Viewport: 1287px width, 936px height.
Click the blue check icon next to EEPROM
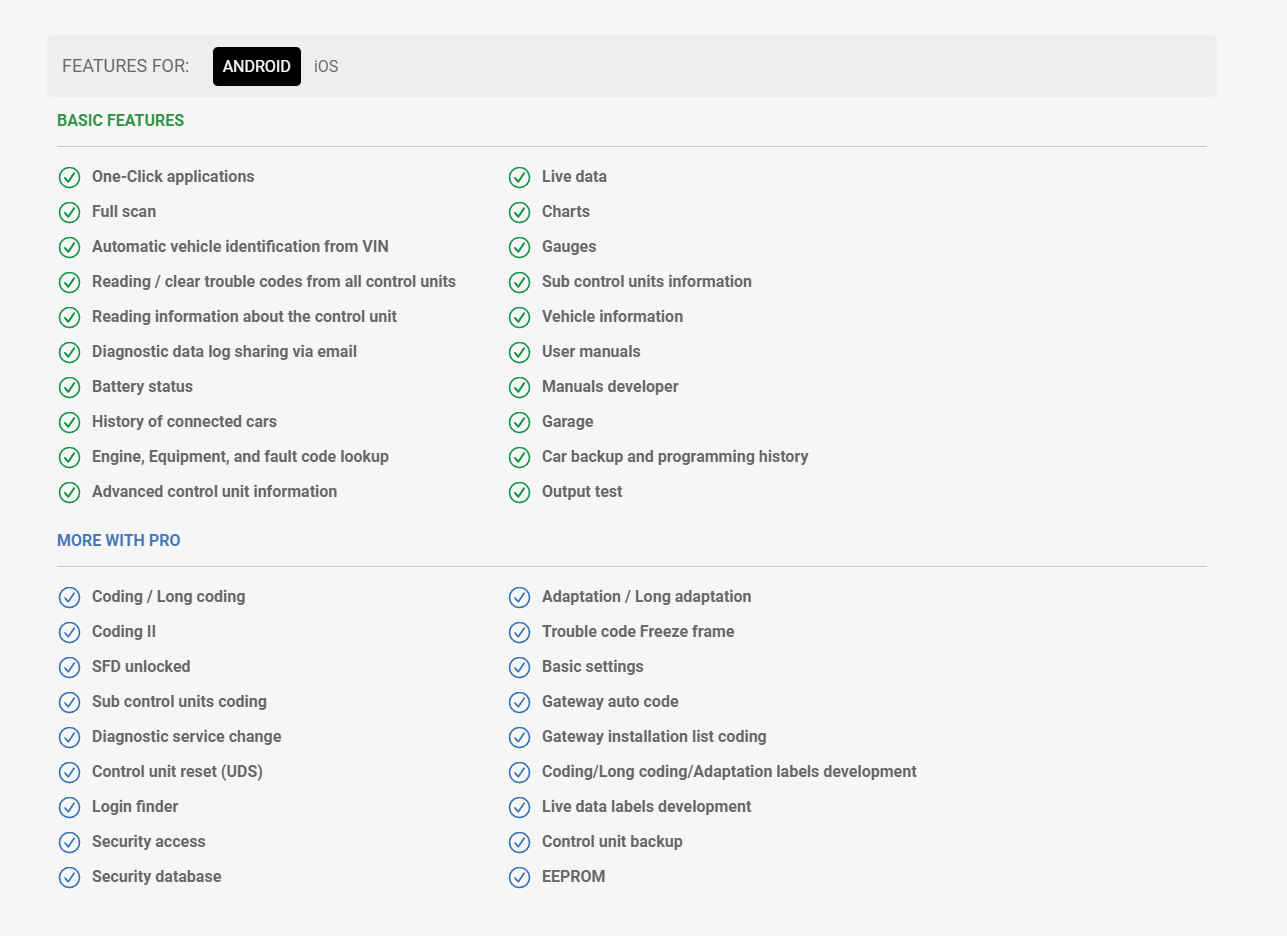(x=519, y=877)
